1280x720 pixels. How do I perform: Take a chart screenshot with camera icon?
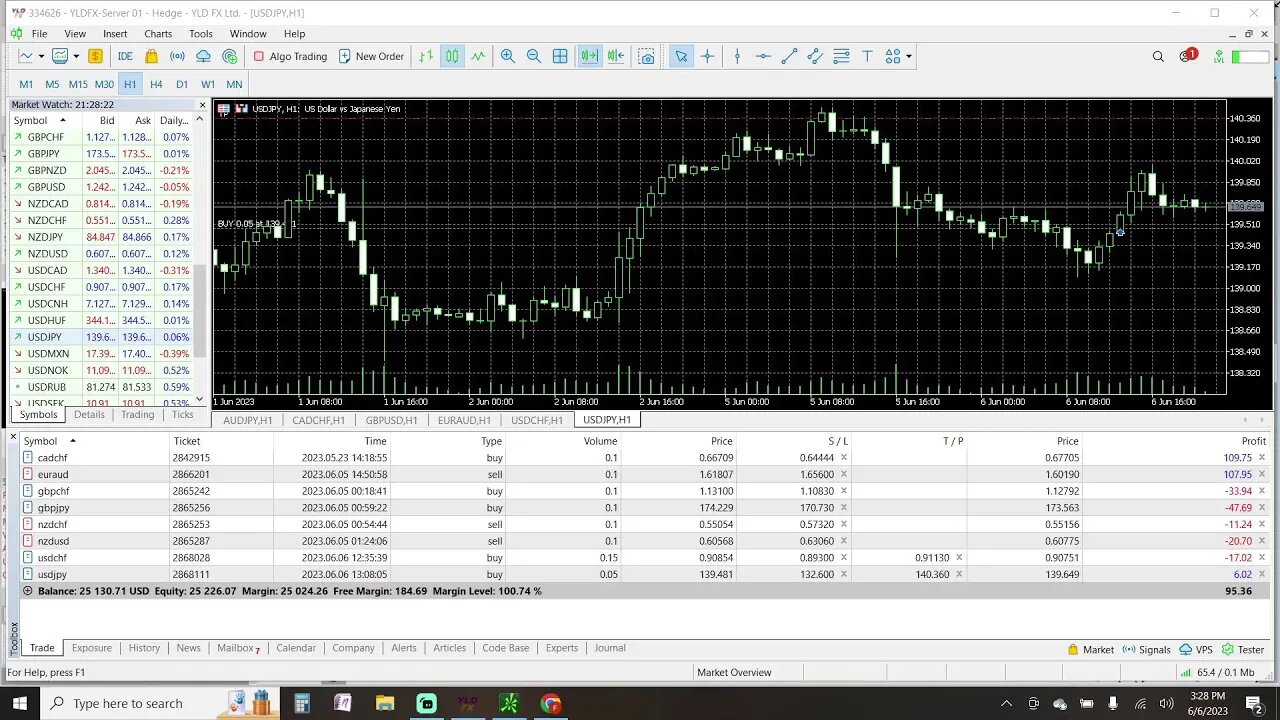tap(647, 56)
